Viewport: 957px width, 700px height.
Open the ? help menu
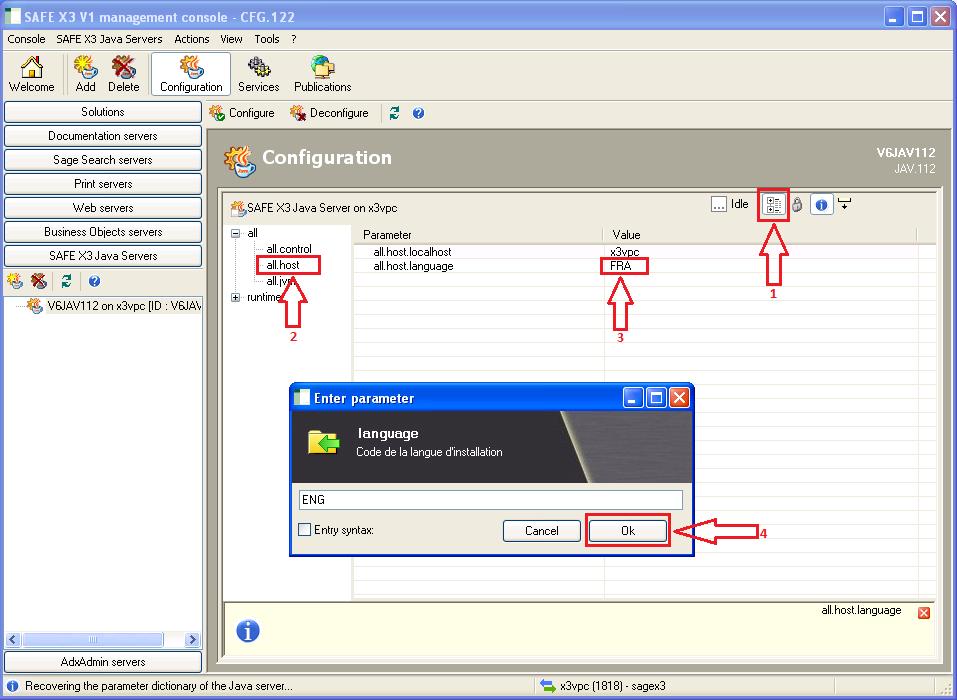pyautogui.click(x=294, y=39)
